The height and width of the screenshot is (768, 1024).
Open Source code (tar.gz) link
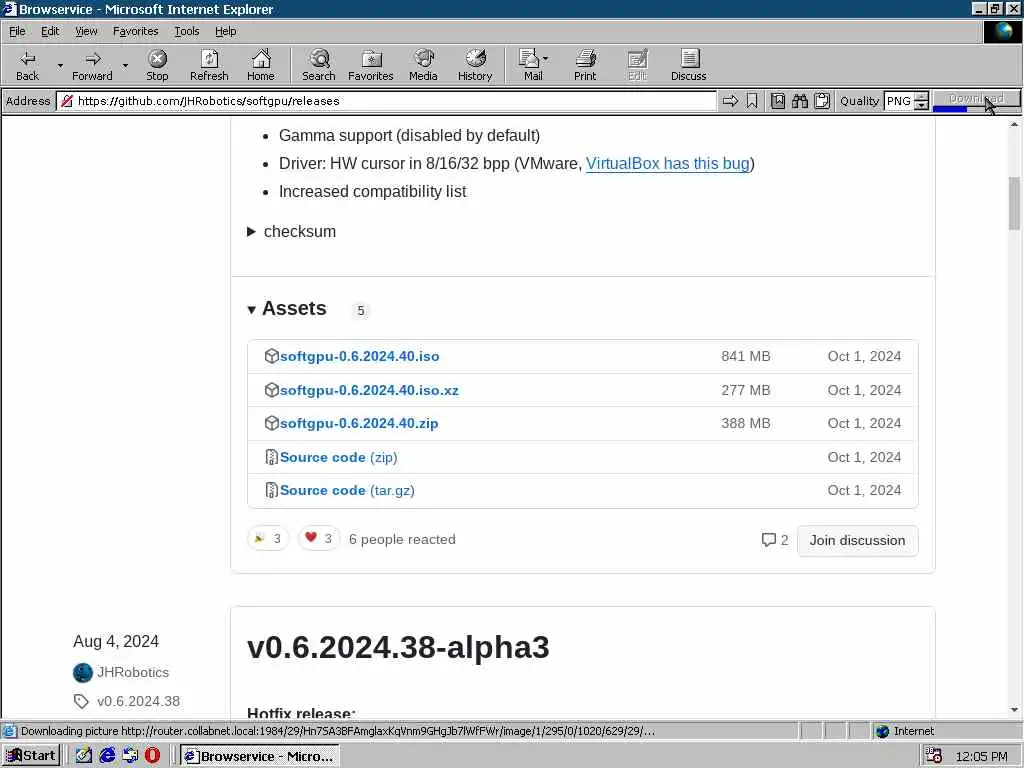pyautogui.click(x=347, y=490)
